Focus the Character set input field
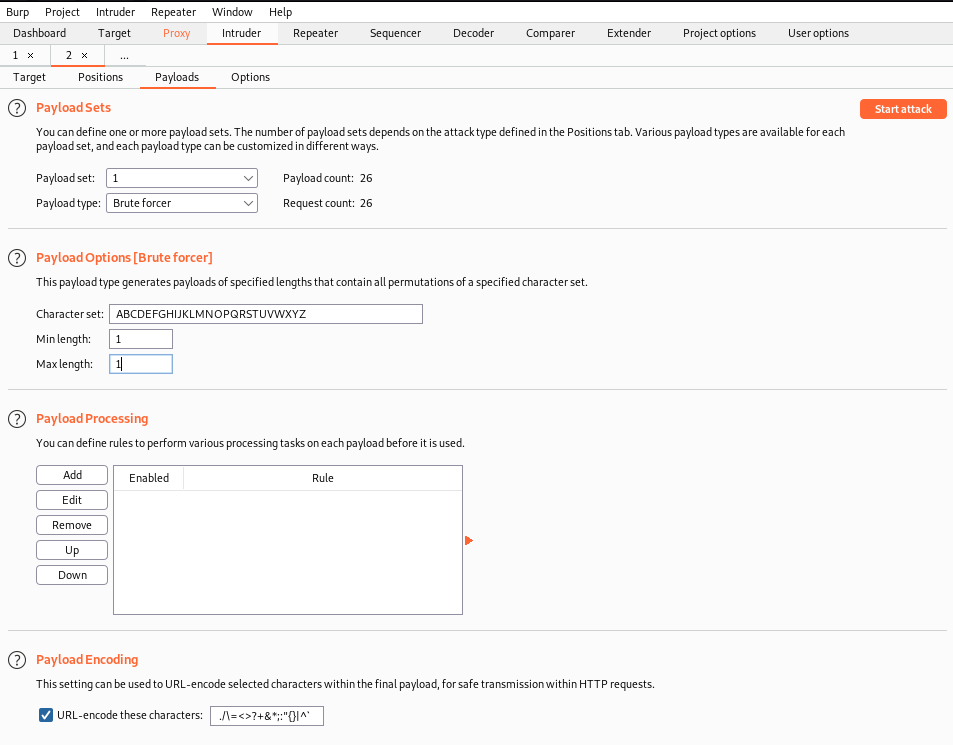953x745 pixels. pos(266,314)
